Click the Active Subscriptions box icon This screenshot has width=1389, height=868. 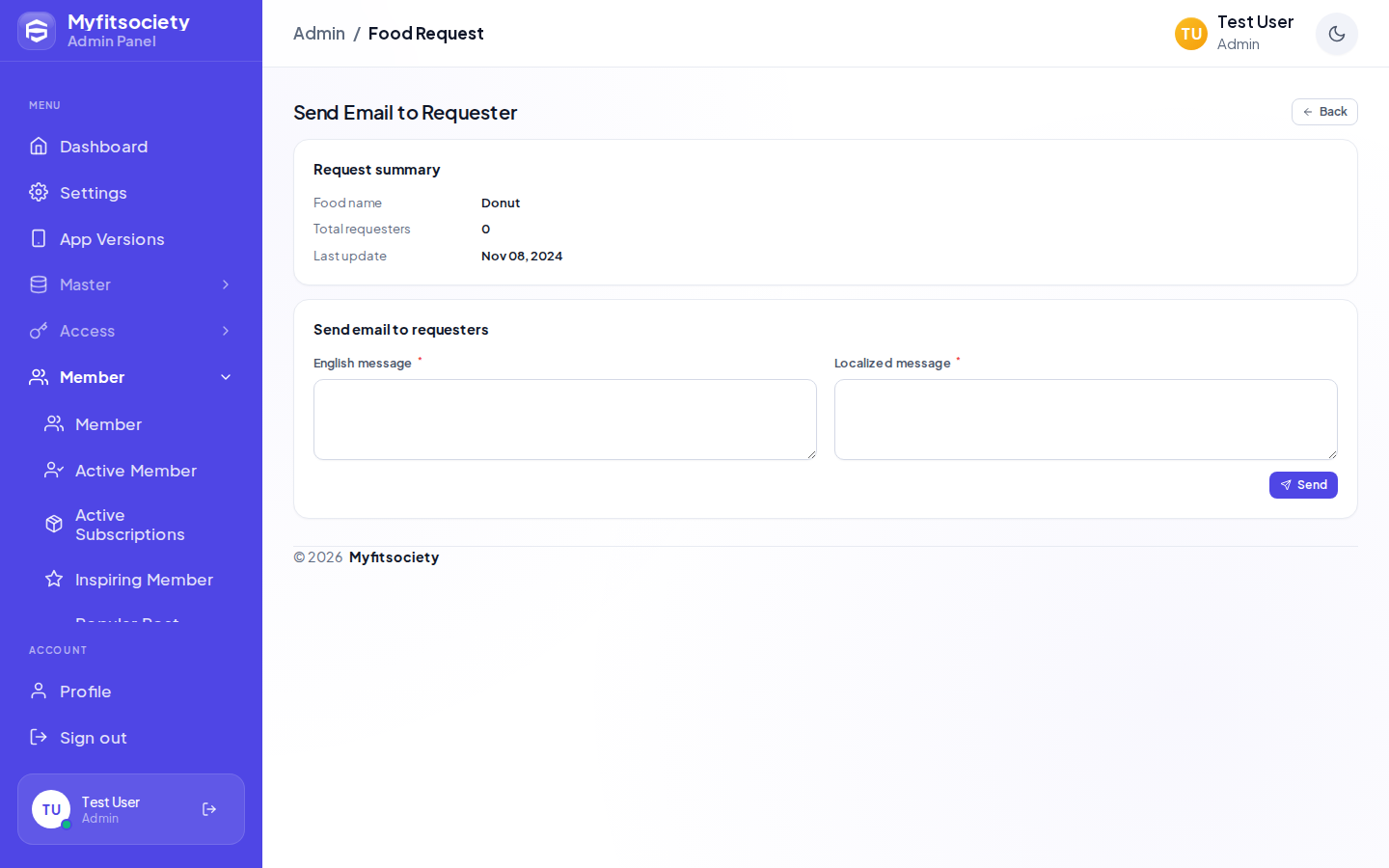[54, 524]
